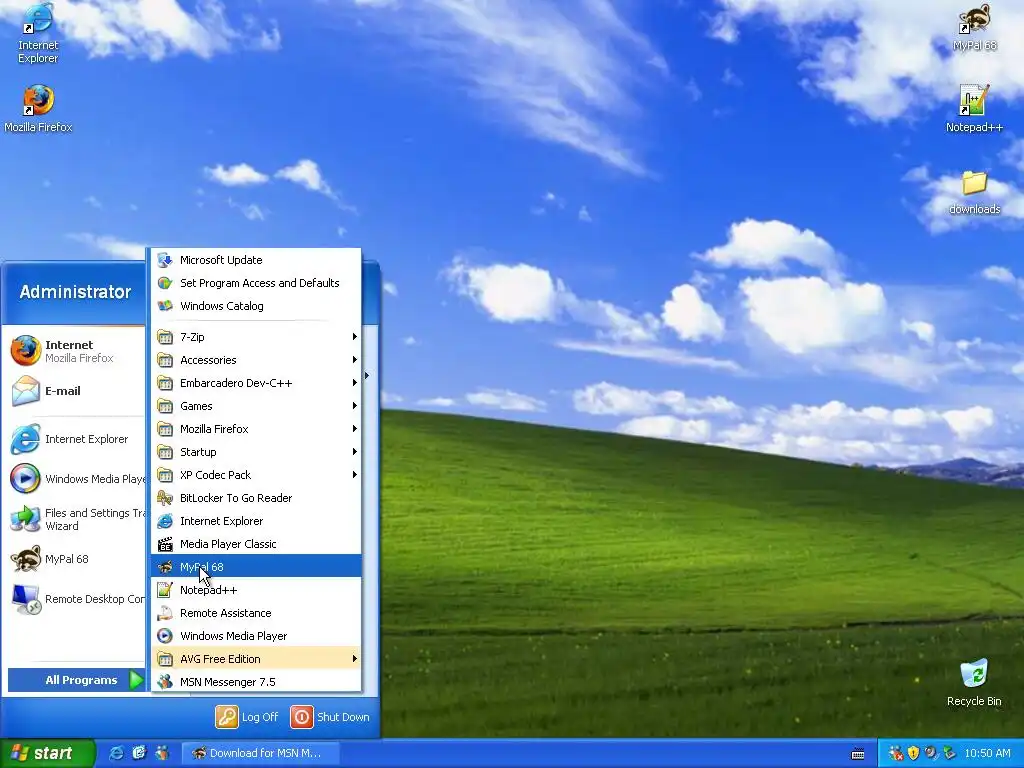Open Windows Media Player in left pane
1024x768 pixels.
[76, 479]
